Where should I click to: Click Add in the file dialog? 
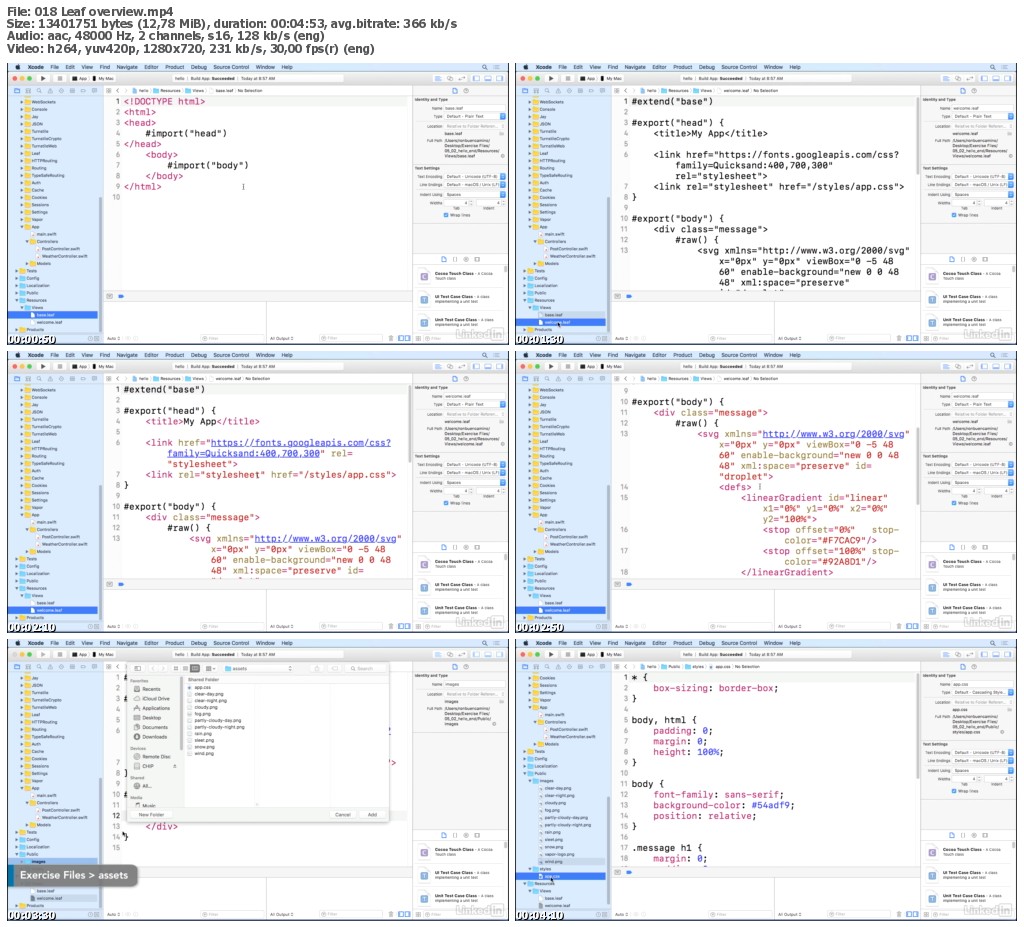tap(372, 814)
